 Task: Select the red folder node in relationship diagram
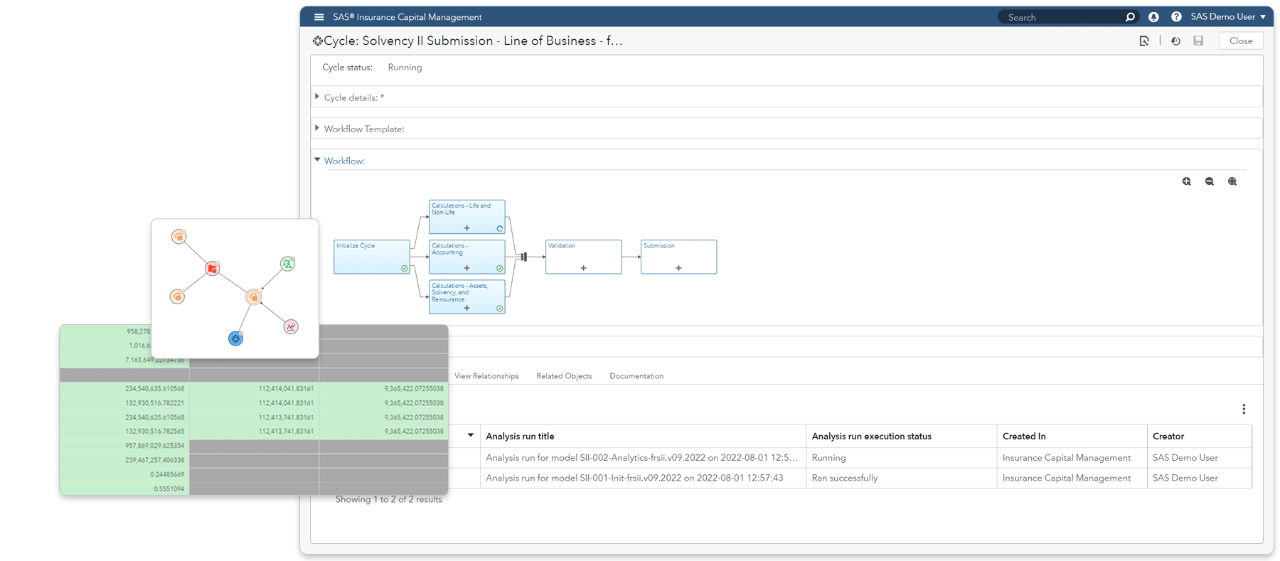tap(212, 268)
